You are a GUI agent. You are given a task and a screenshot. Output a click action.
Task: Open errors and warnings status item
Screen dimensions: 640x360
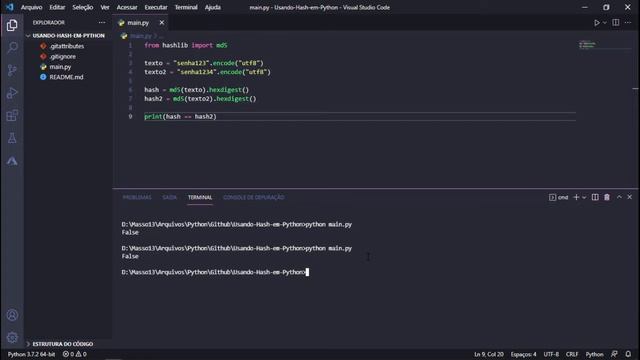click(74, 354)
